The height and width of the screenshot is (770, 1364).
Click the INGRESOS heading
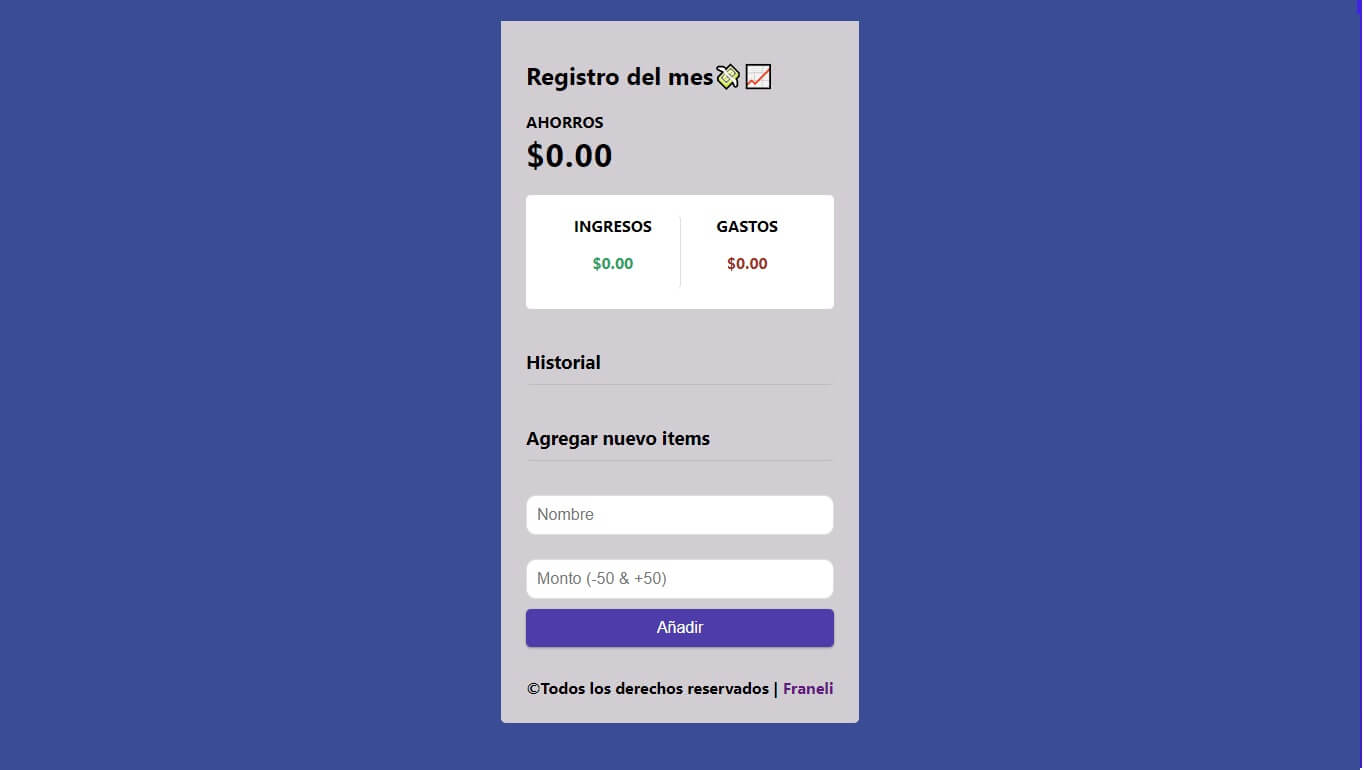pyautogui.click(x=612, y=227)
